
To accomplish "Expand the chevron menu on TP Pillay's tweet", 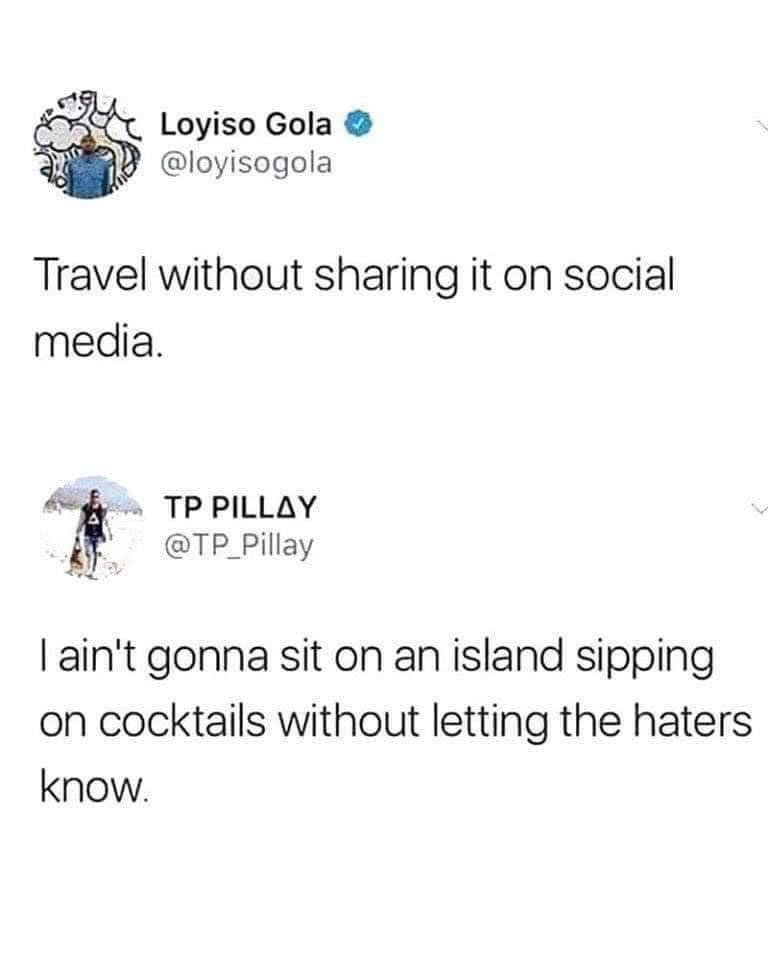I will [759, 509].
